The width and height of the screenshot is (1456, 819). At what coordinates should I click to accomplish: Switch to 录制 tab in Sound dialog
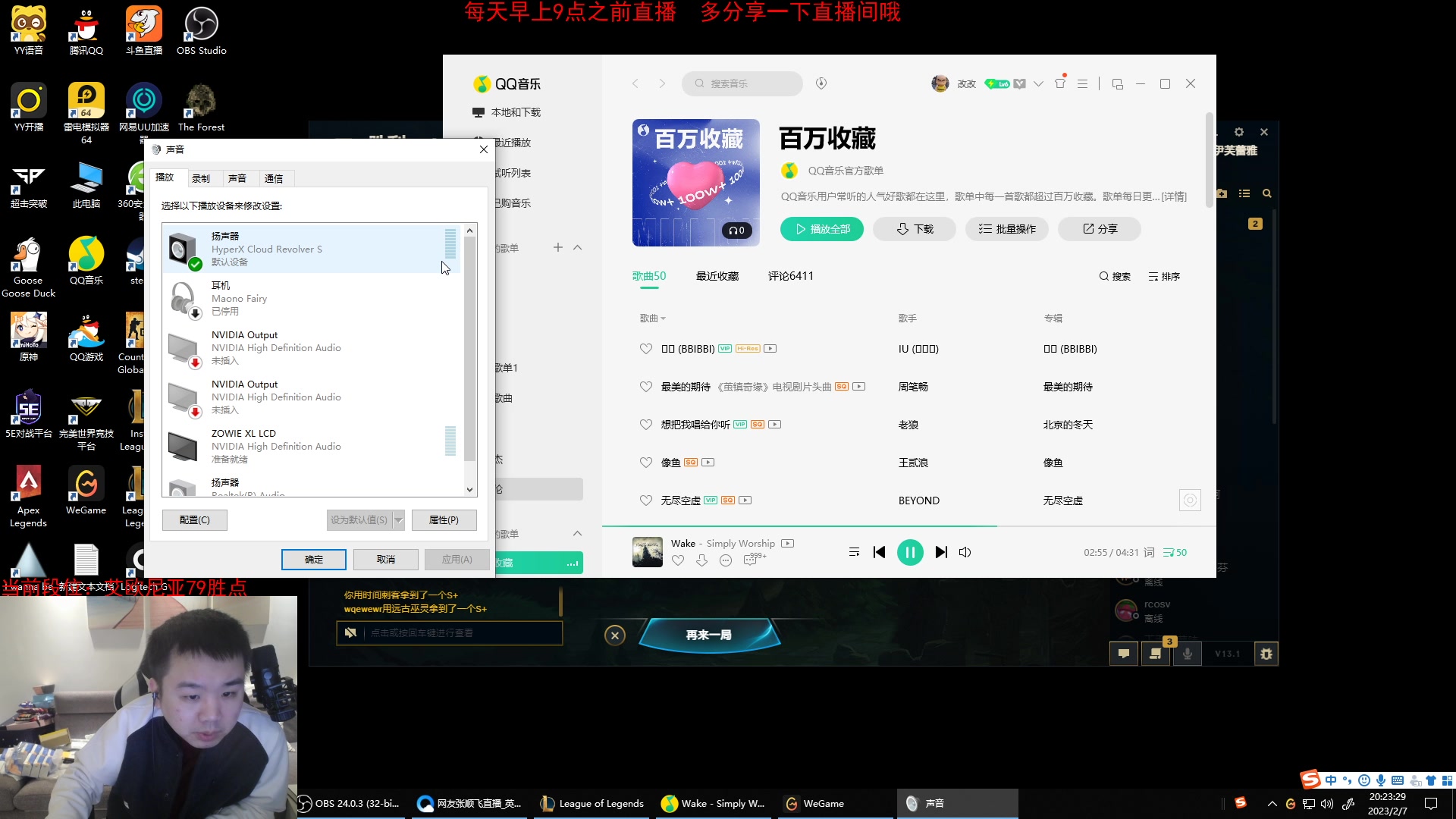point(201,178)
